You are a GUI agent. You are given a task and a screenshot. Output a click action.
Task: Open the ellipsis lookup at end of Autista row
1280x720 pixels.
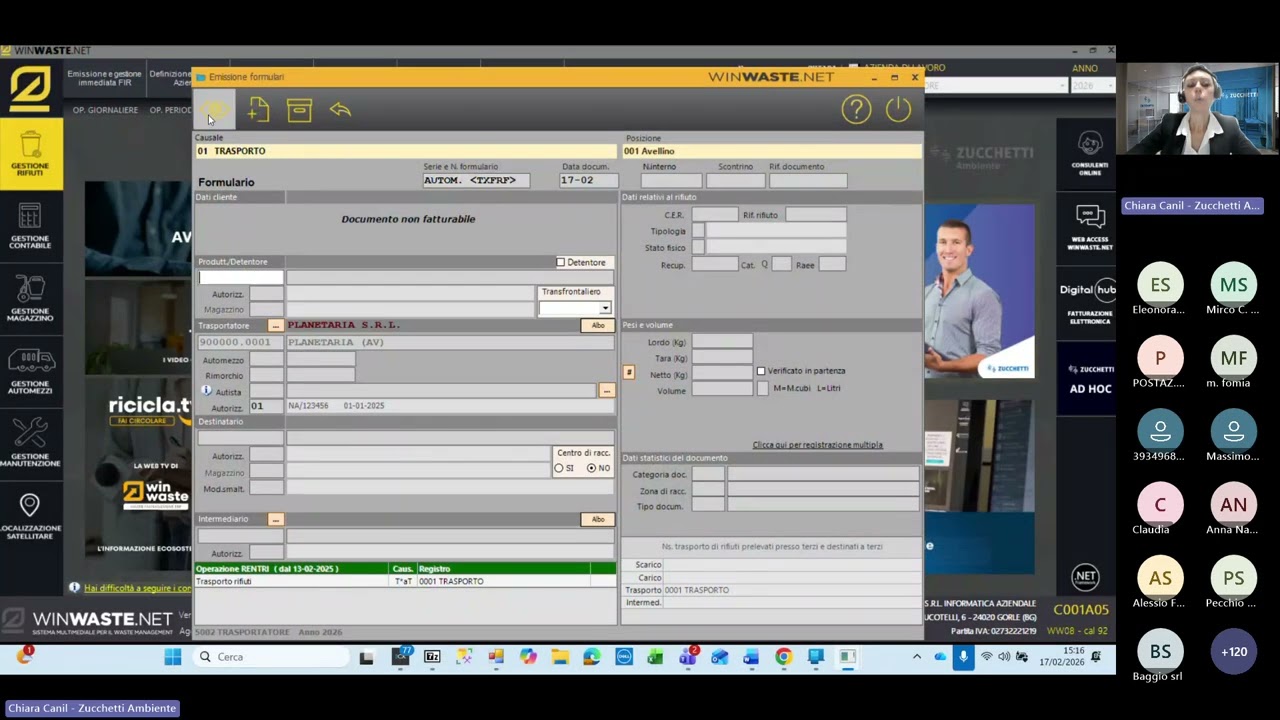click(606, 391)
